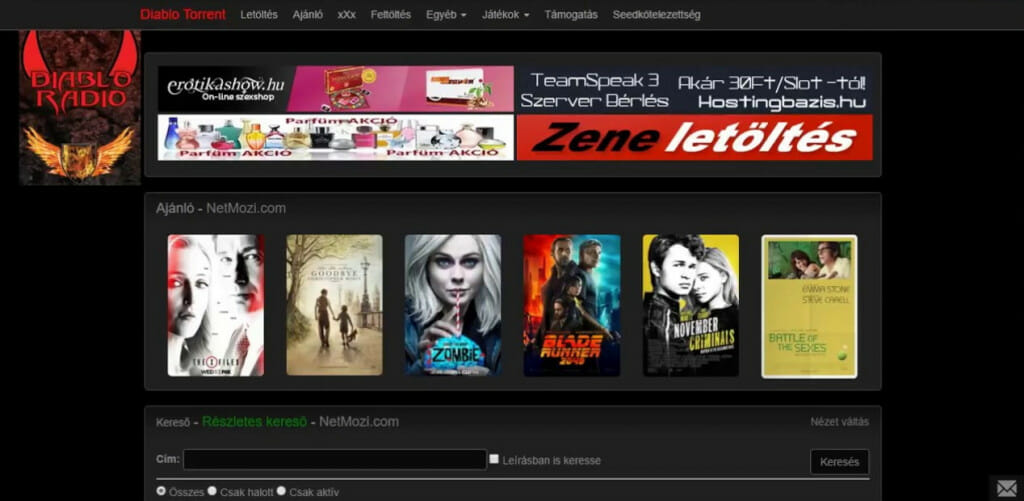Open The X-Files poster
Image resolution: width=1024 pixels, height=501 pixels.
[x=216, y=306]
